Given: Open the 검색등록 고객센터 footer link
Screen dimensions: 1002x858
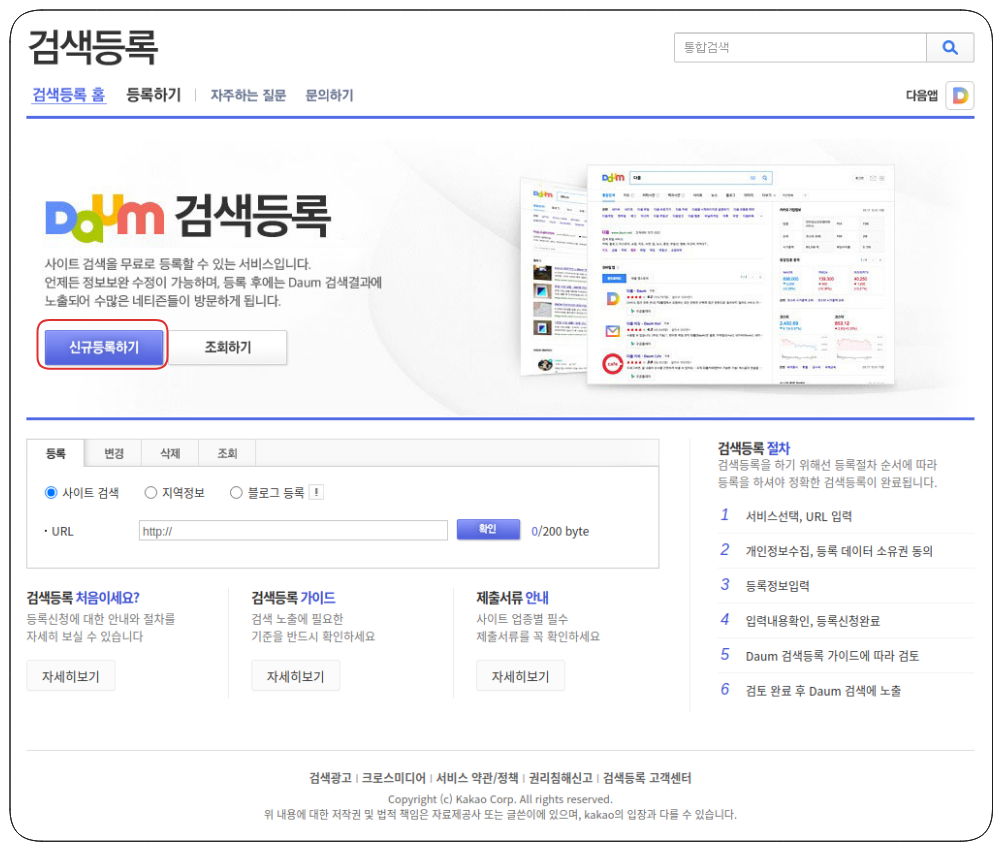Looking at the screenshot, I should [647, 778].
